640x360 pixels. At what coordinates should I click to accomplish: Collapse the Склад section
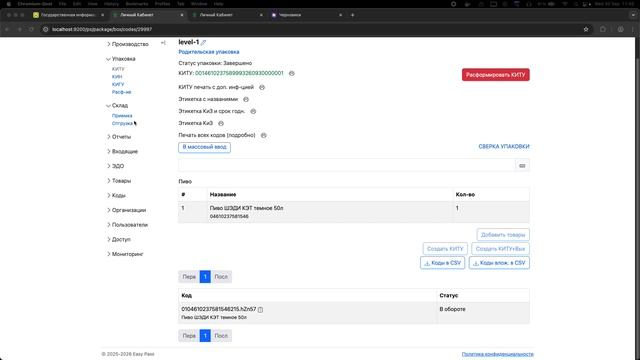click(x=118, y=106)
